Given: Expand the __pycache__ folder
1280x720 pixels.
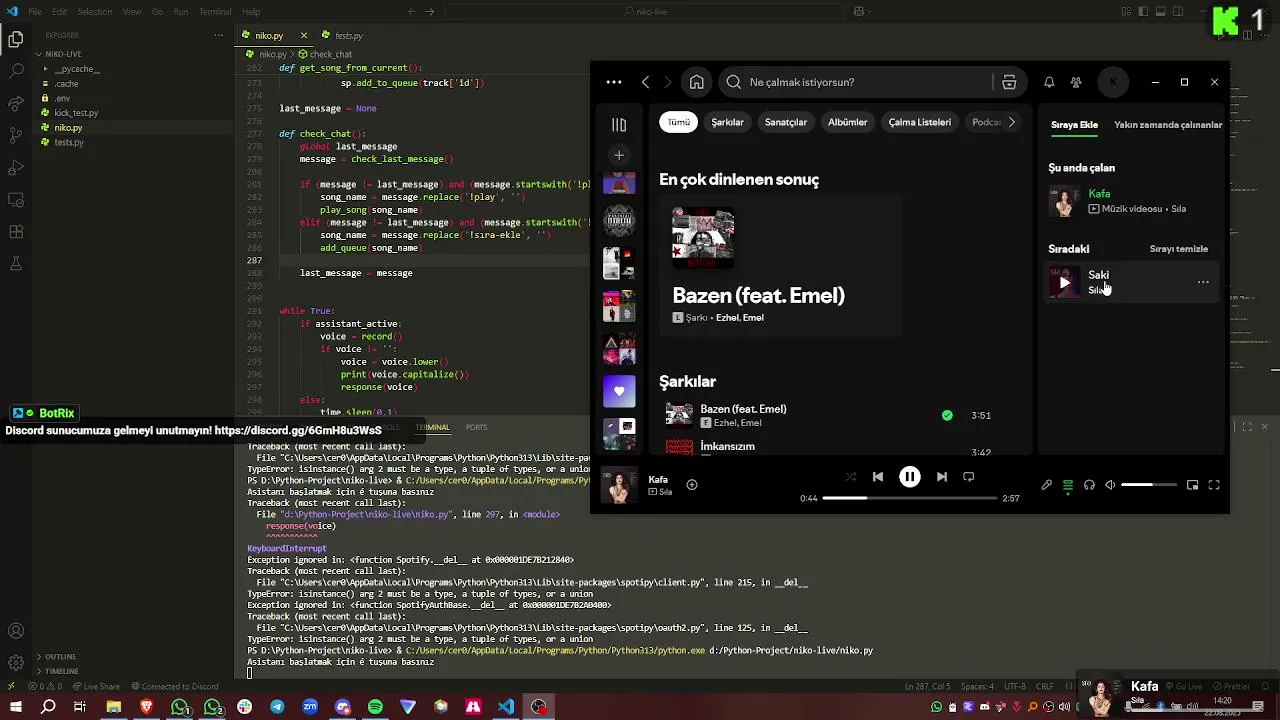Looking at the screenshot, I should click(x=77, y=69).
